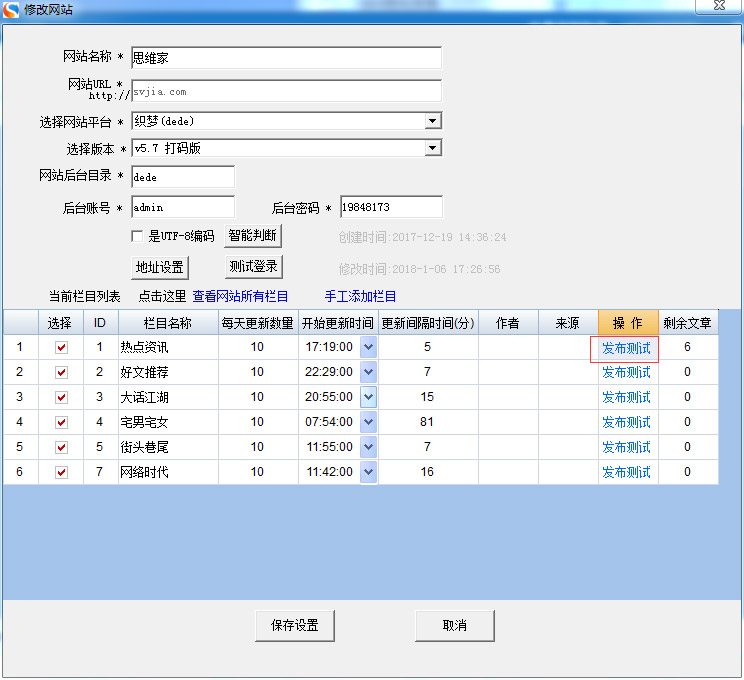744x680 pixels.
Task: Click interval value 81 for 宅男宅女
Action: click(427, 422)
